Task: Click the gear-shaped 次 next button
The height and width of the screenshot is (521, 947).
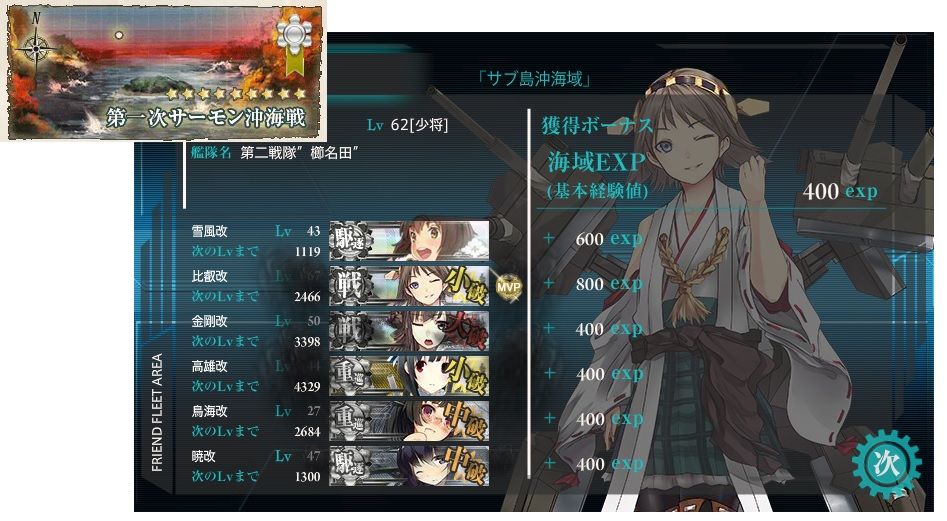Action: [887, 464]
